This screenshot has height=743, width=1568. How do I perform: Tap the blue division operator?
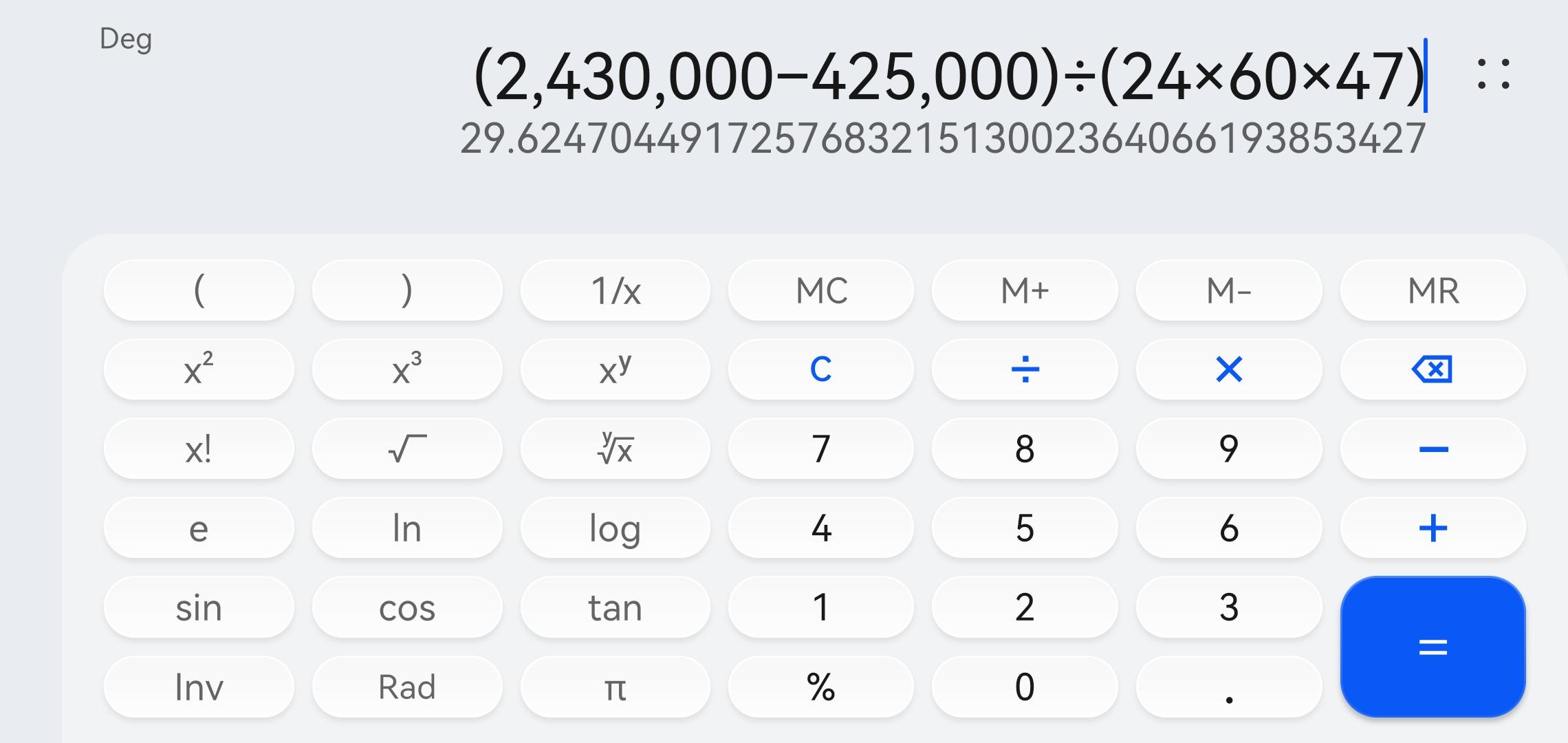click(1025, 369)
